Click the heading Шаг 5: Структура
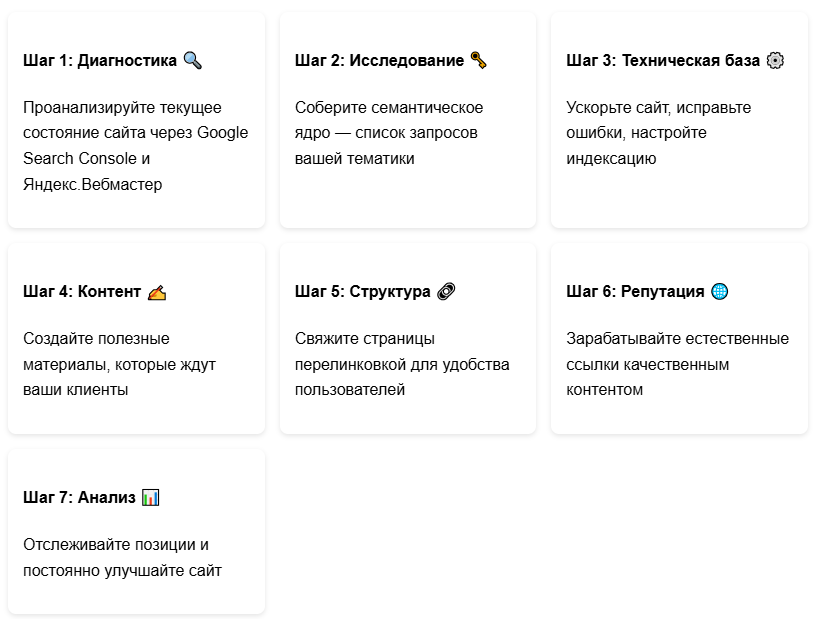 (x=362, y=291)
